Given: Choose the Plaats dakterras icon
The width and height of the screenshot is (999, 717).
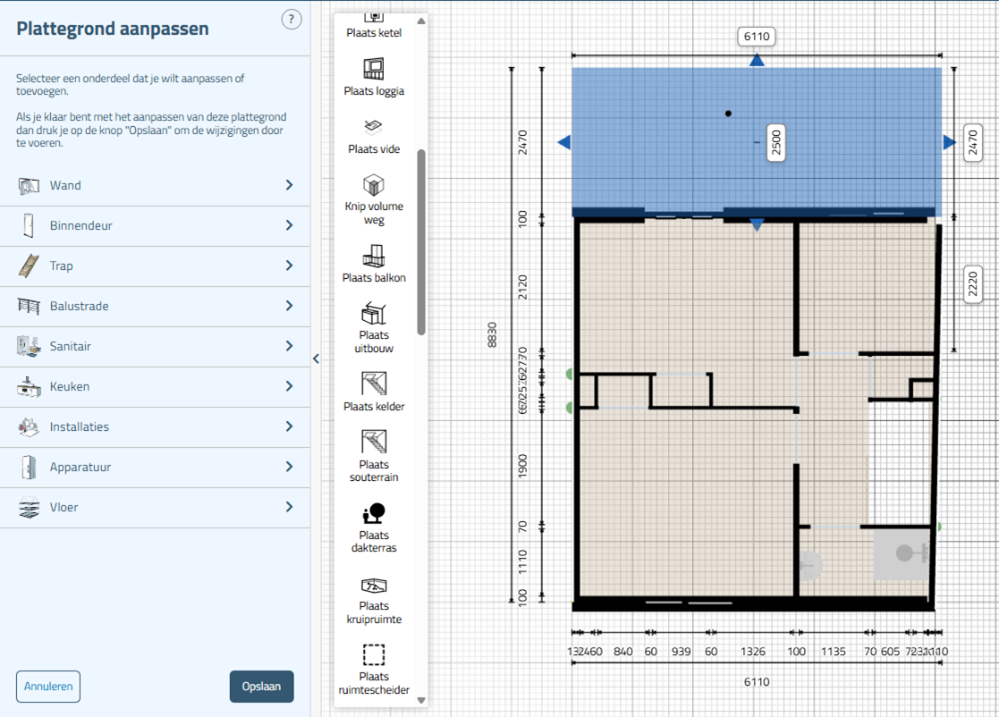Looking at the screenshot, I should click(x=374, y=513).
